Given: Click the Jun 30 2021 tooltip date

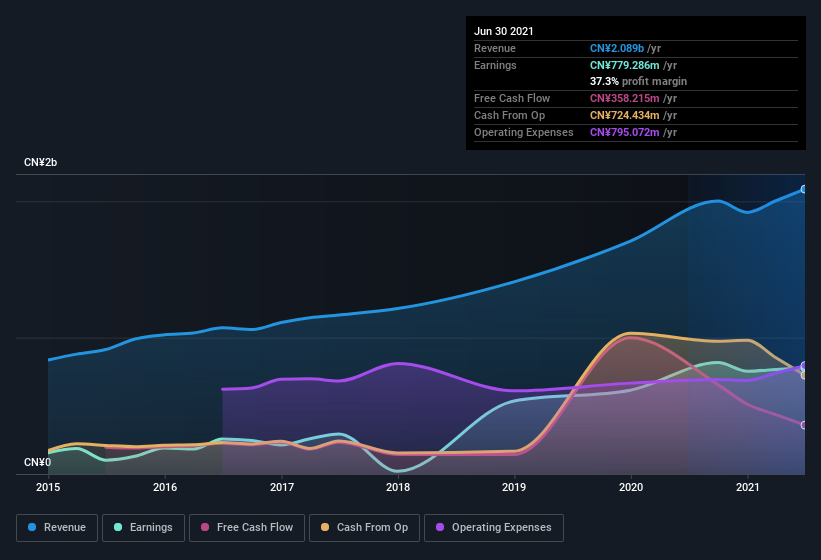Looking at the screenshot, I should click(504, 31).
